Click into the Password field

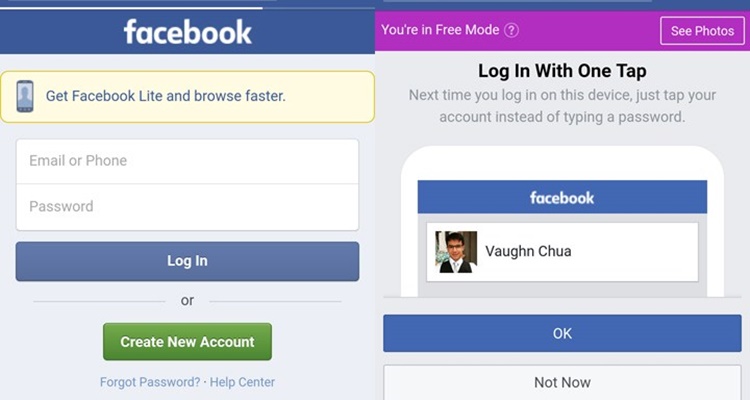(187, 207)
